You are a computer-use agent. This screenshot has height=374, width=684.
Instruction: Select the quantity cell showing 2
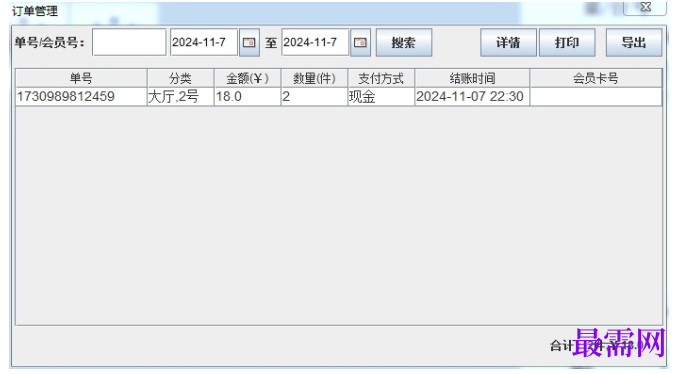click(x=314, y=96)
